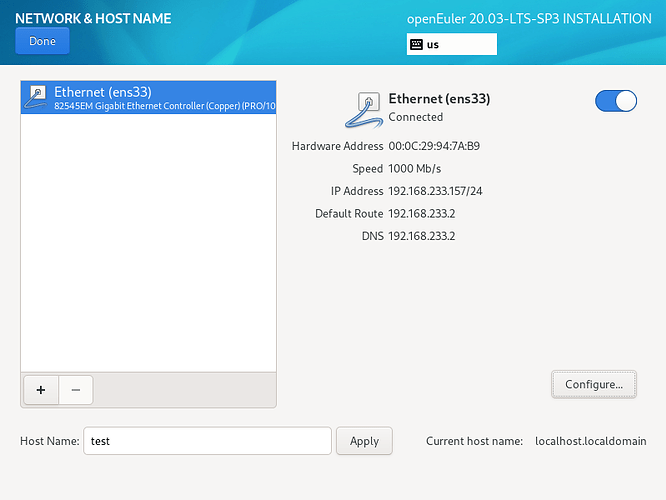The height and width of the screenshot is (500, 666).
Task: Click the current host name localhost.localdomain
Action: [590, 441]
